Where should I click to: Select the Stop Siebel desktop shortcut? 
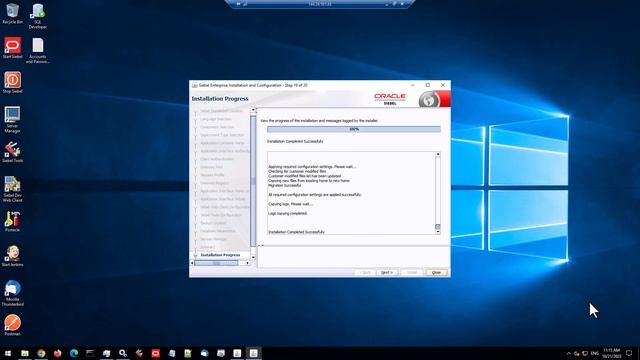(x=12, y=82)
